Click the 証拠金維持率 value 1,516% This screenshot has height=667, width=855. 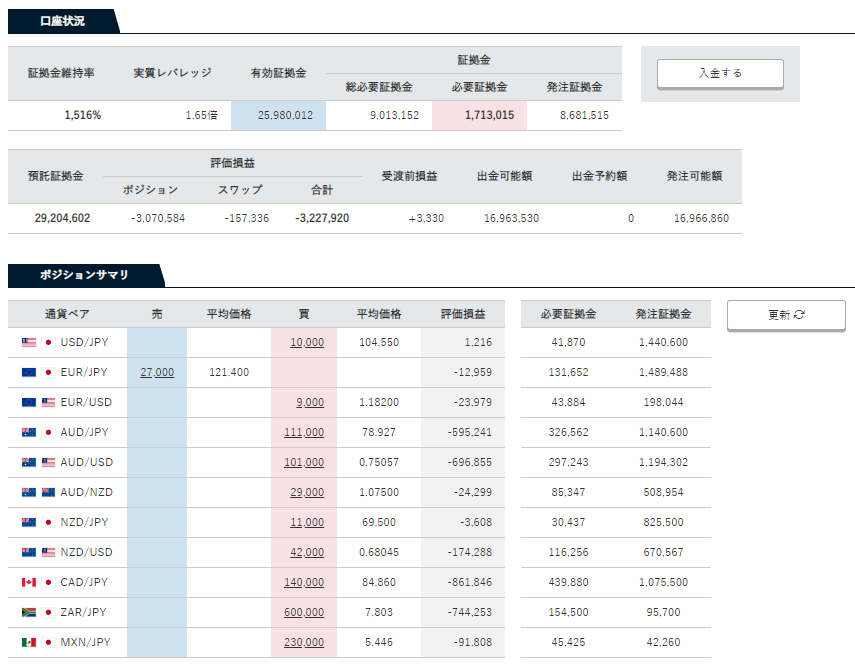(83, 115)
